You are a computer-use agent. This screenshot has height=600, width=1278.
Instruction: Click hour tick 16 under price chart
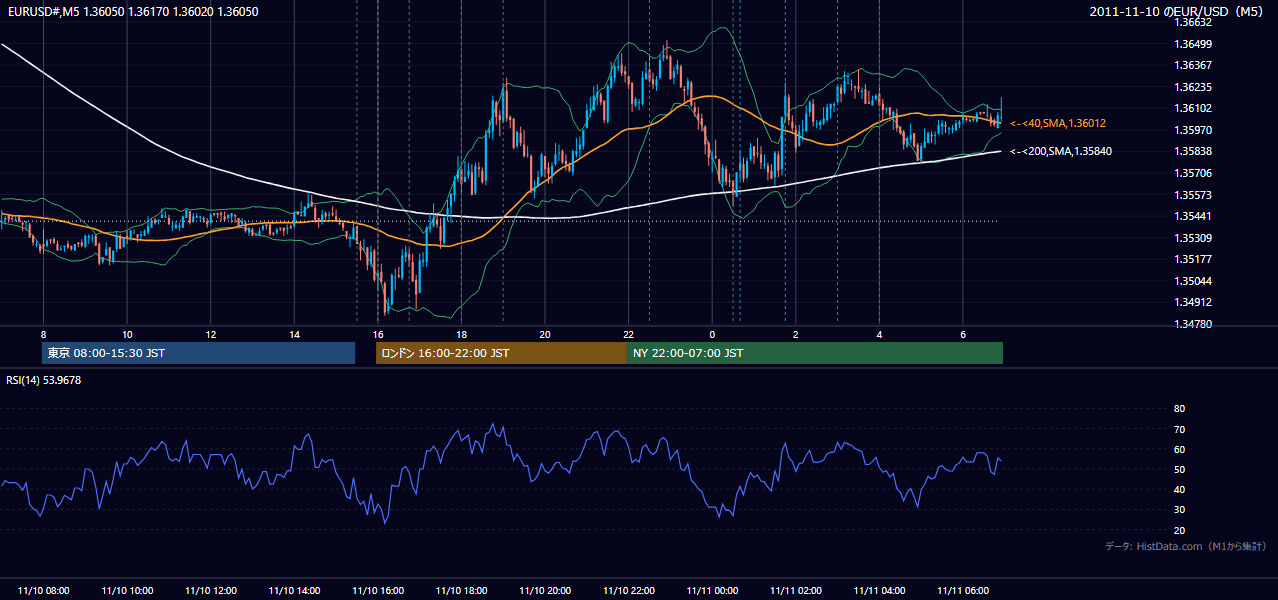click(378, 334)
